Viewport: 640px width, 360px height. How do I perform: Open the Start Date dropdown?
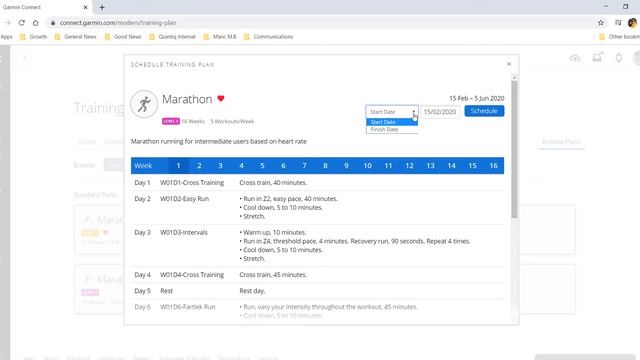(392, 112)
